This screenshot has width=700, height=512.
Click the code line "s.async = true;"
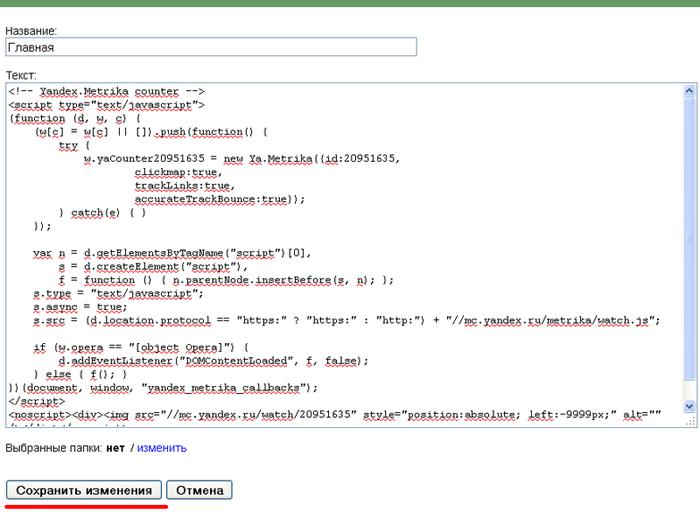(80, 307)
